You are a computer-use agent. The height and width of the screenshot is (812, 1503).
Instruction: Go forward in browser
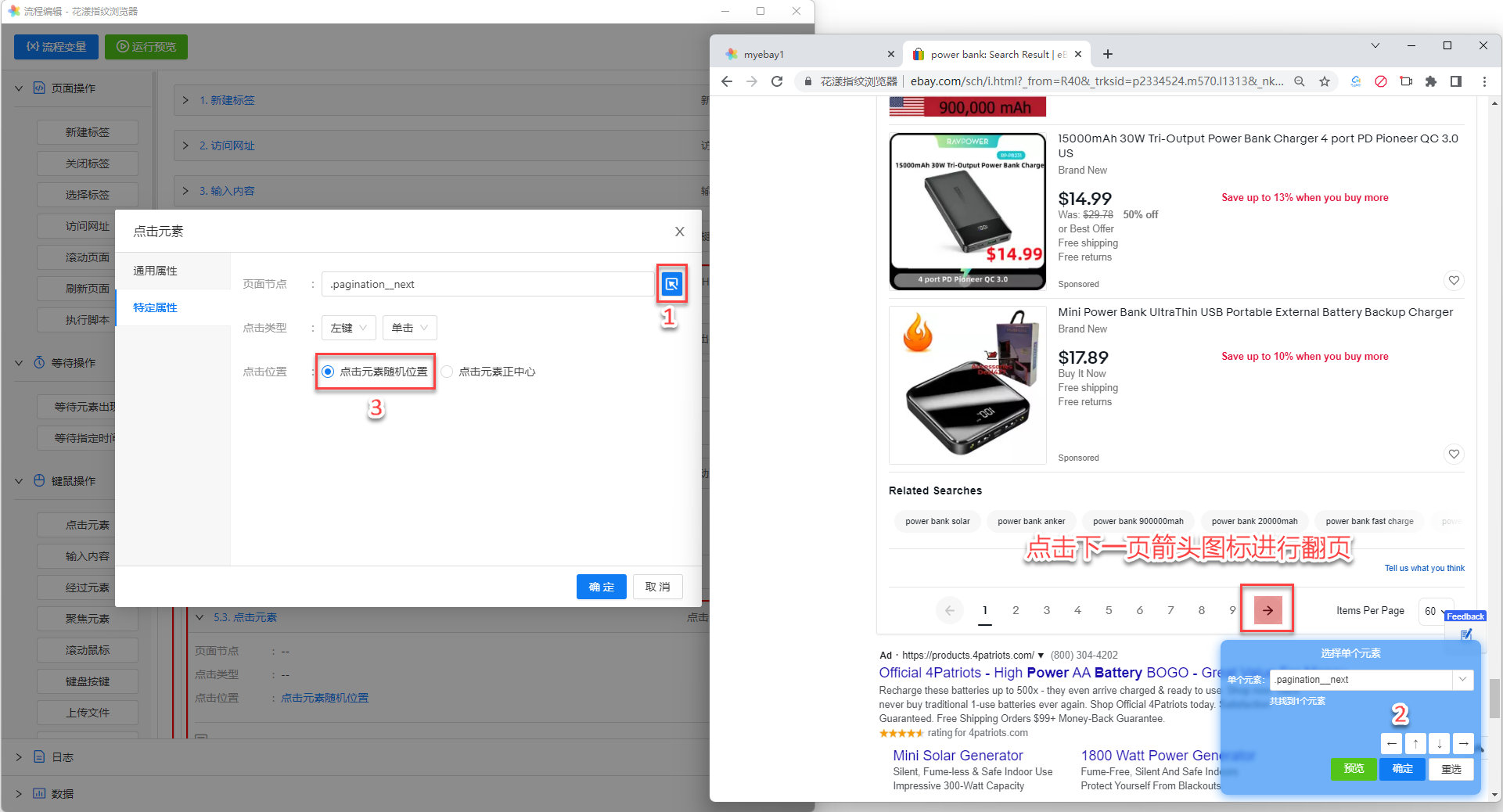[752, 81]
